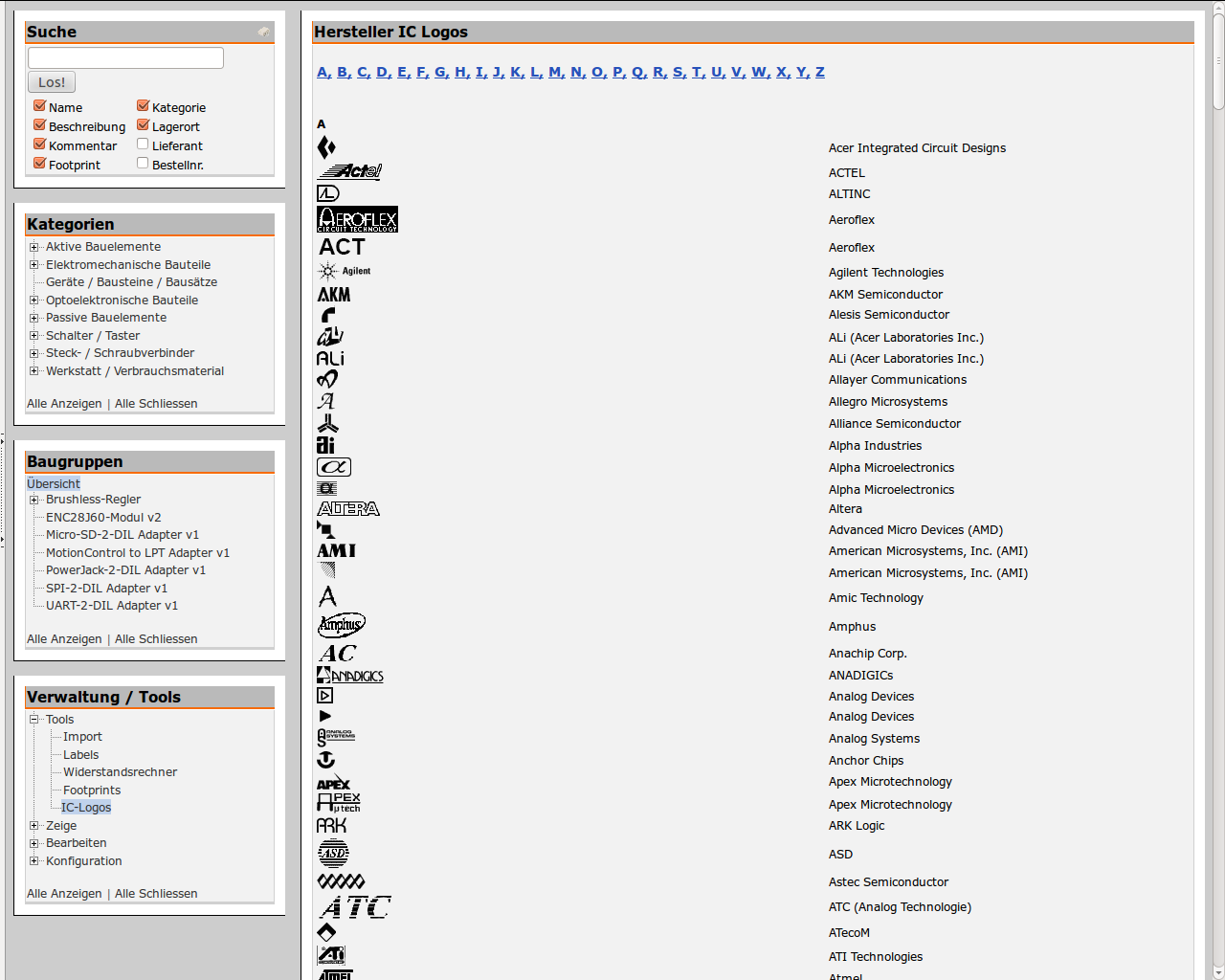Expand Optoelektronische Bauteile tree node

coord(33,301)
